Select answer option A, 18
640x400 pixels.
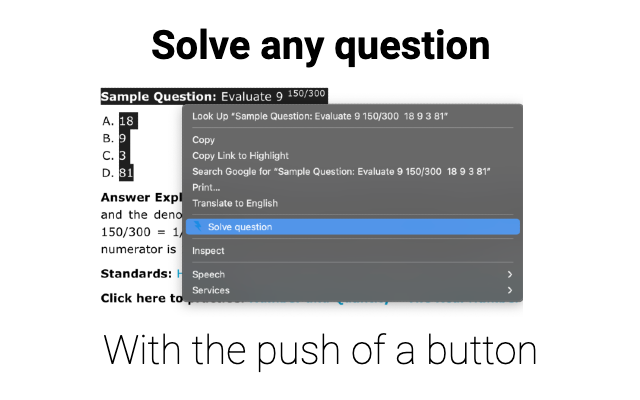tap(126, 122)
